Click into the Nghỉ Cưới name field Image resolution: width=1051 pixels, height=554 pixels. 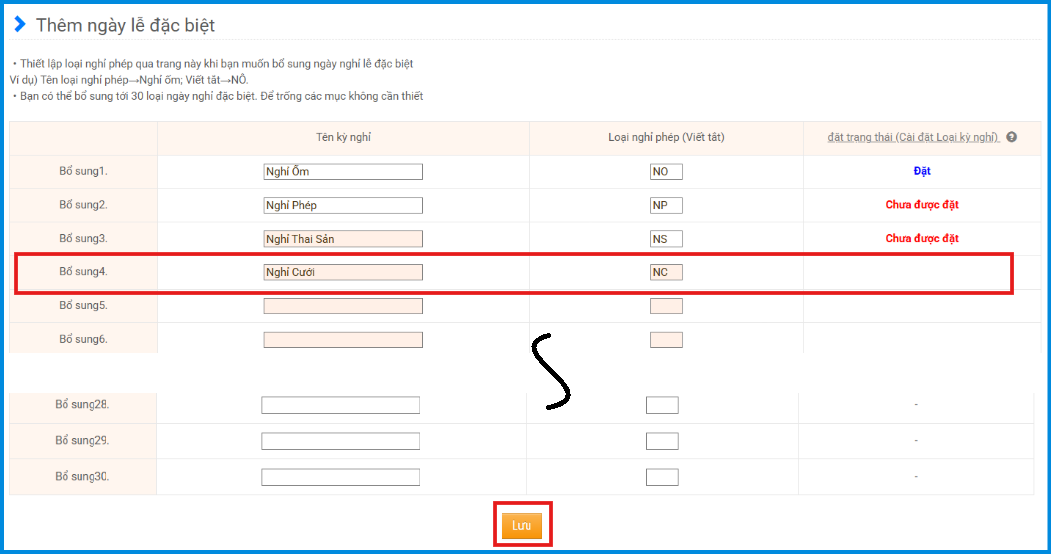[343, 272]
